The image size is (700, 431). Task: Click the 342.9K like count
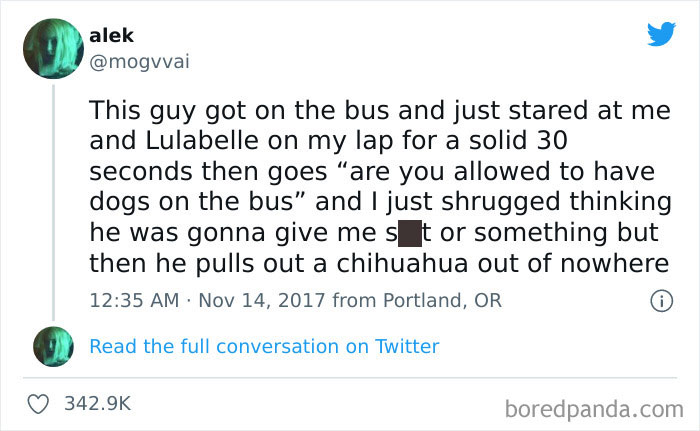pyautogui.click(x=98, y=403)
